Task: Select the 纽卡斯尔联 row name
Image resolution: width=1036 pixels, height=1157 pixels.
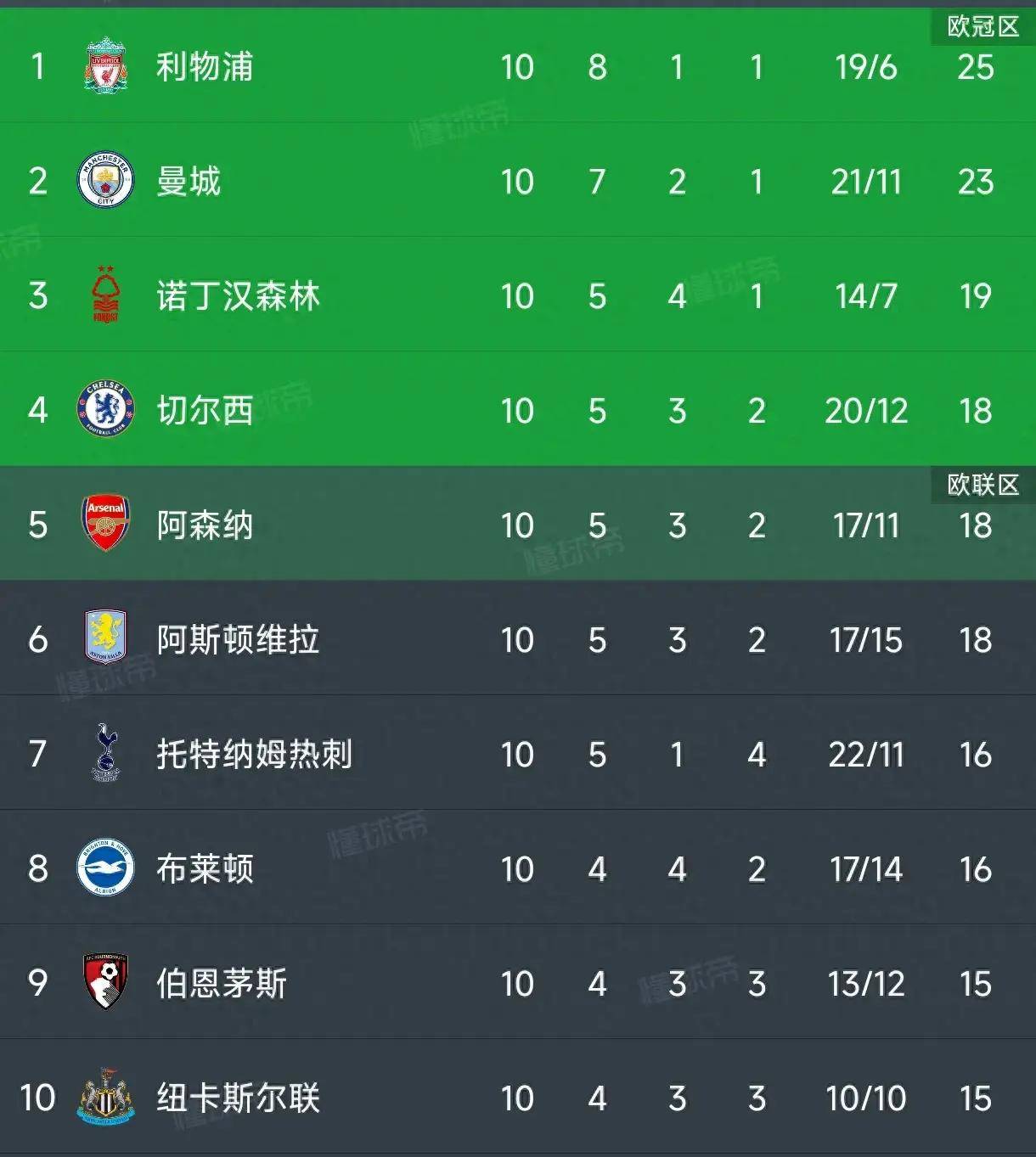Action: 238,1098
